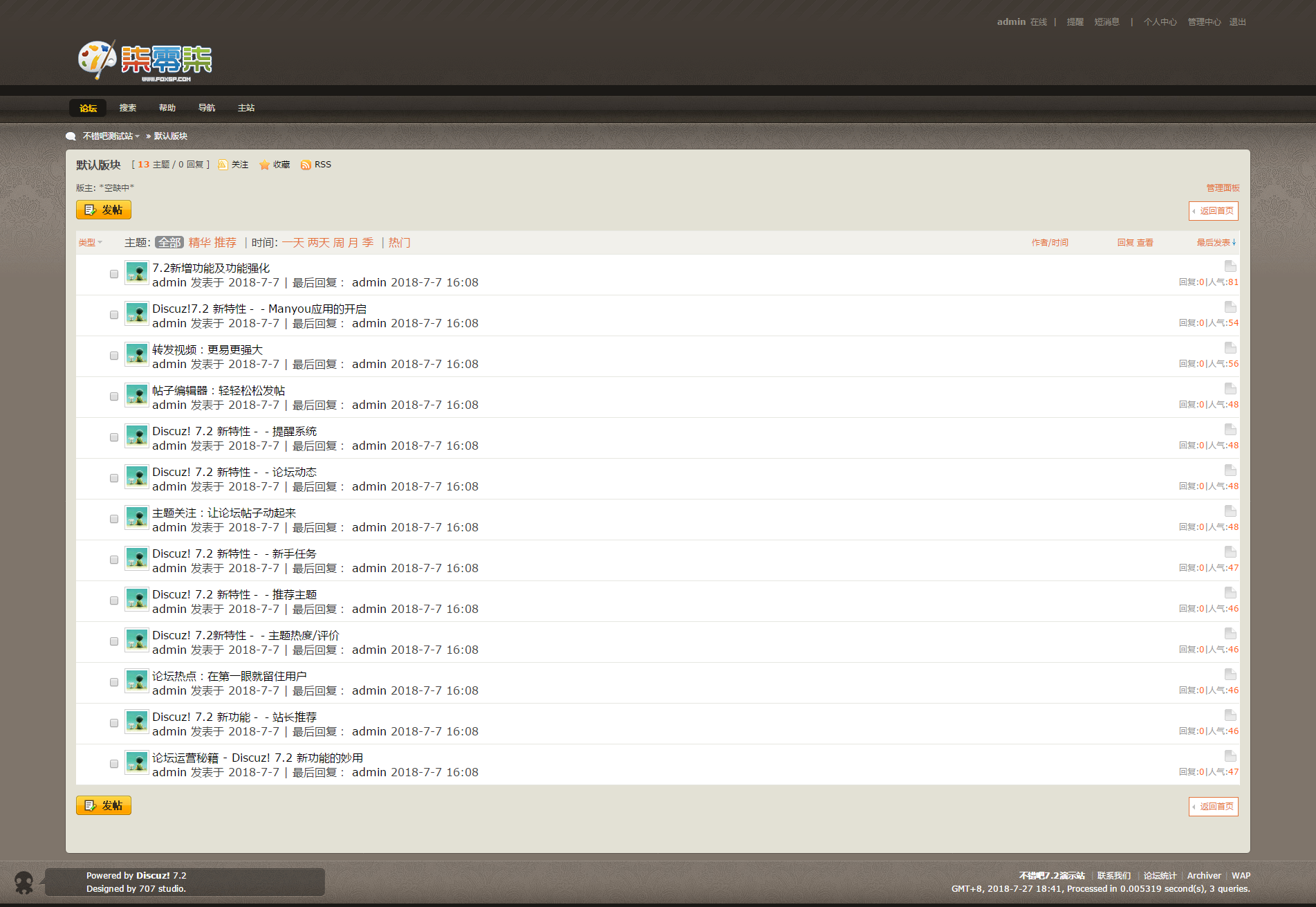Click page icon for 推荐主题 row
The height and width of the screenshot is (907, 1316).
[1230, 593]
